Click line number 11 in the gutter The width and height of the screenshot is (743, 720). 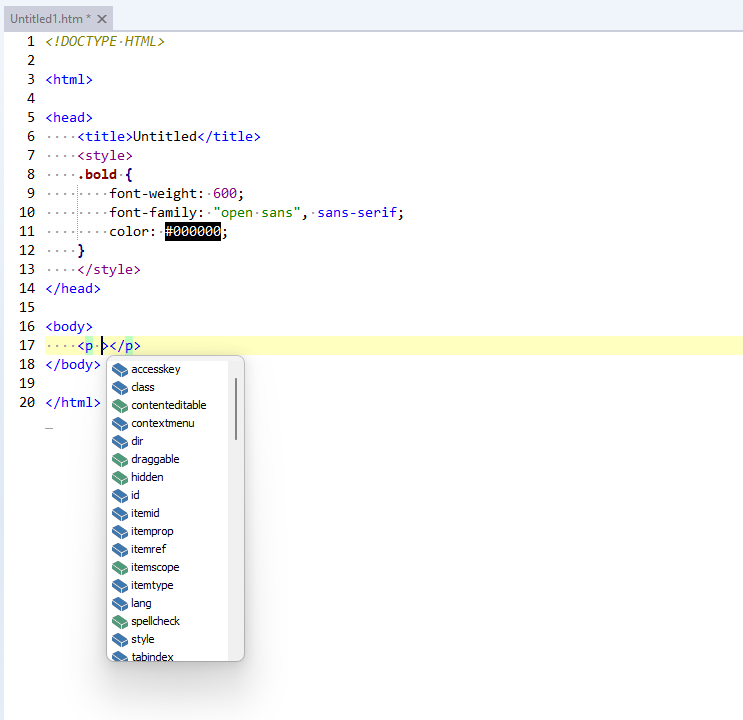point(26,232)
